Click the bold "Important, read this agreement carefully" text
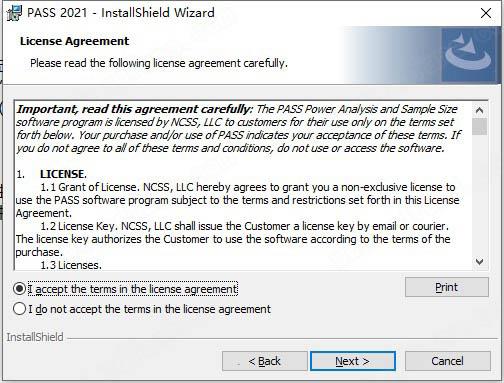This screenshot has height=383, width=504. click(x=135, y=109)
